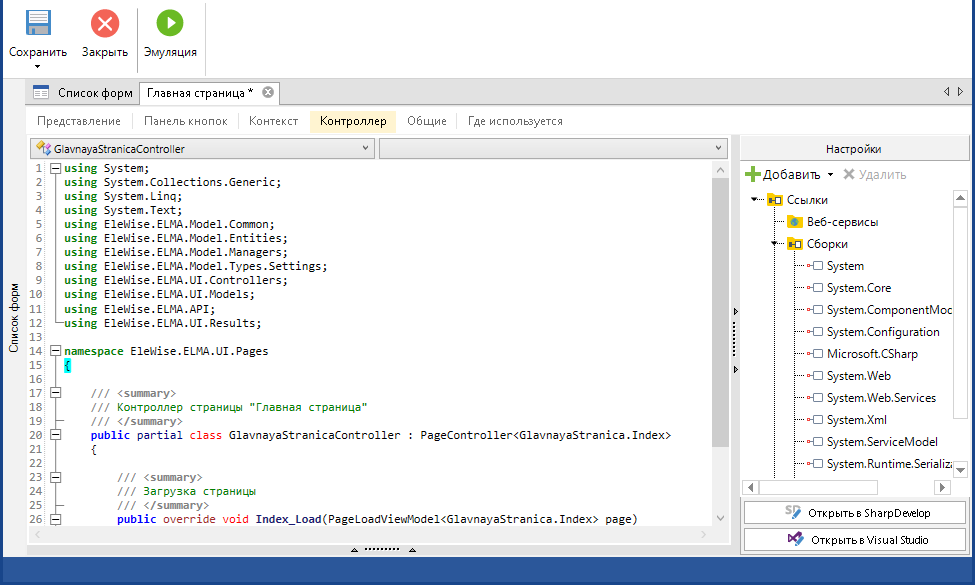Collapse the class block at line 20
The height and width of the screenshot is (585, 975).
click(x=54, y=436)
